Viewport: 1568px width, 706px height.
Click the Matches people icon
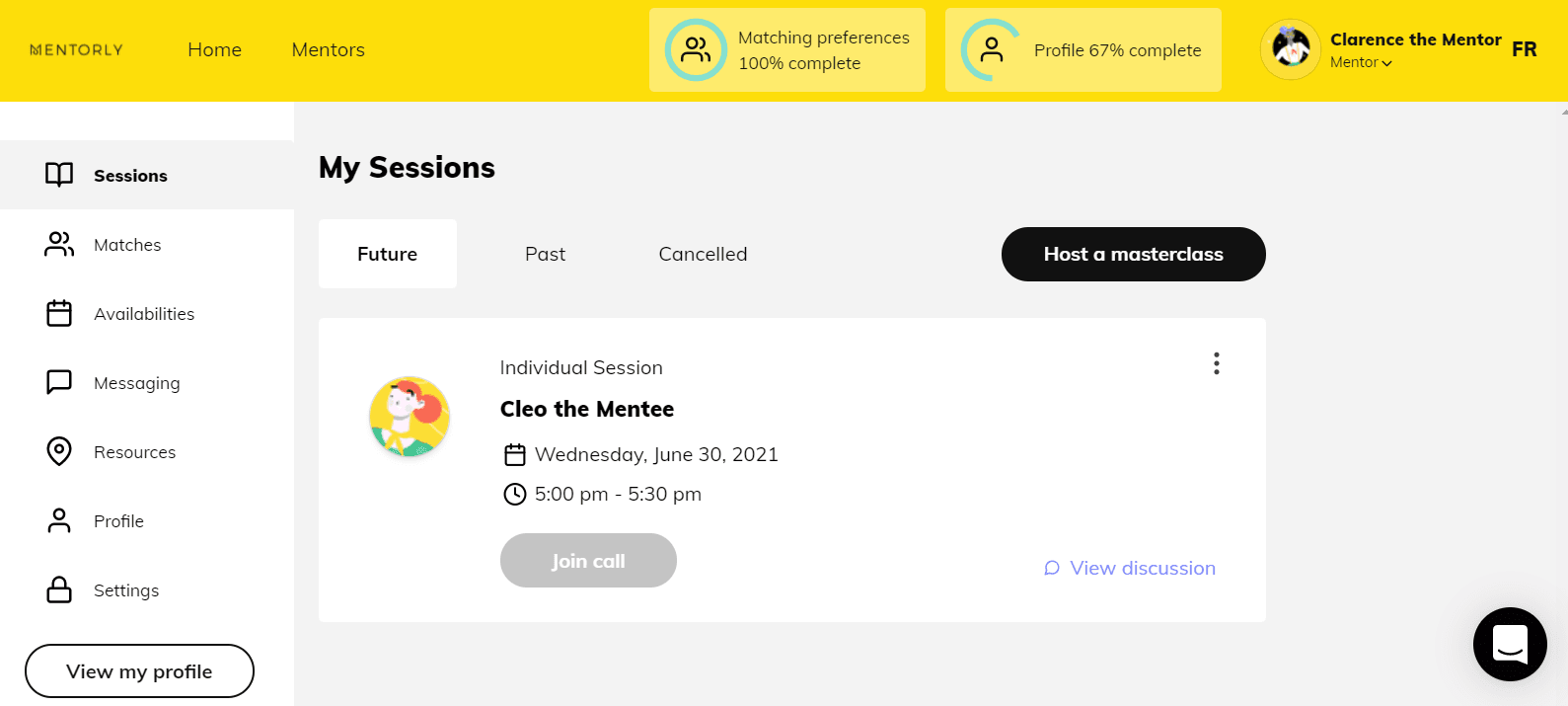[x=59, y=244]
